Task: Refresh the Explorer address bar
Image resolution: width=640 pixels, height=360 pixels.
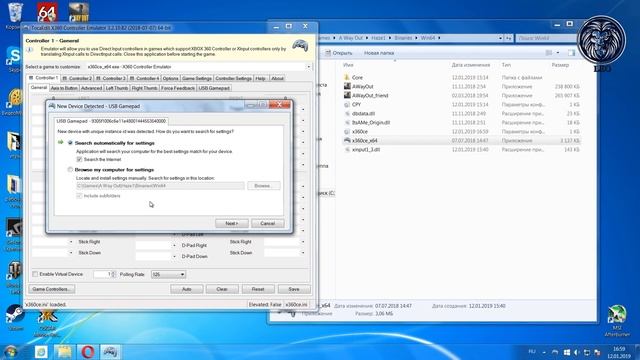Action: click(x=508, y=38)
